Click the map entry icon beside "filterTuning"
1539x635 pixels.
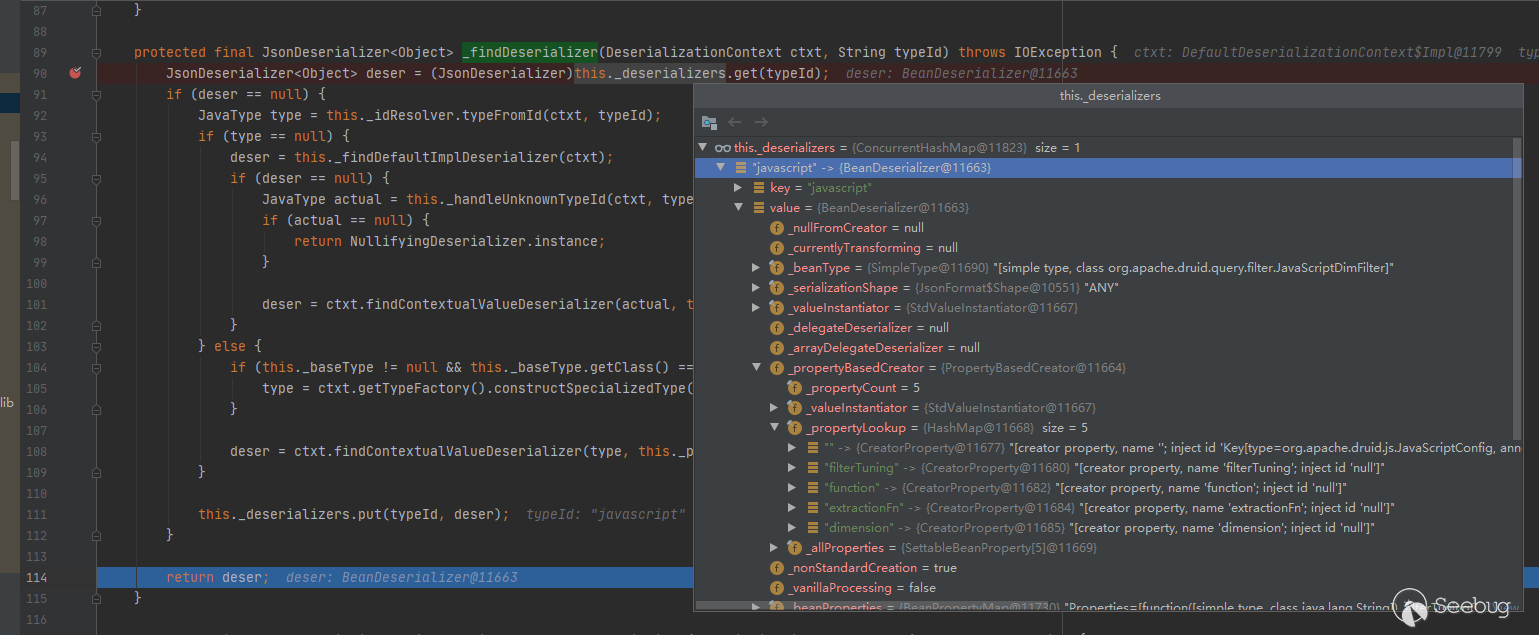tap(813, 468)
